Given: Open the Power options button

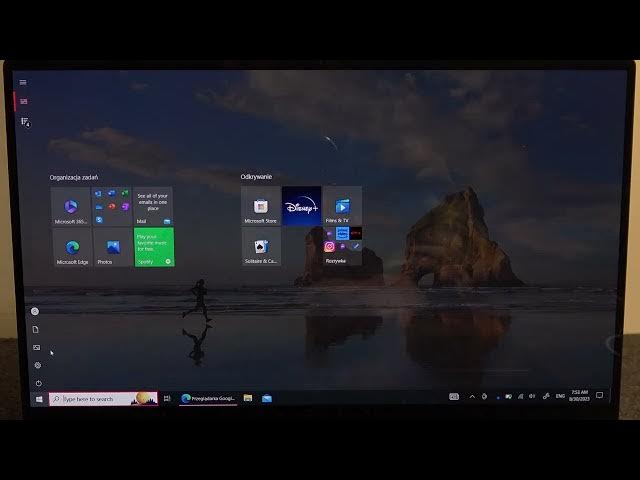Looking at the screenshot, I should tap(38, 383).
